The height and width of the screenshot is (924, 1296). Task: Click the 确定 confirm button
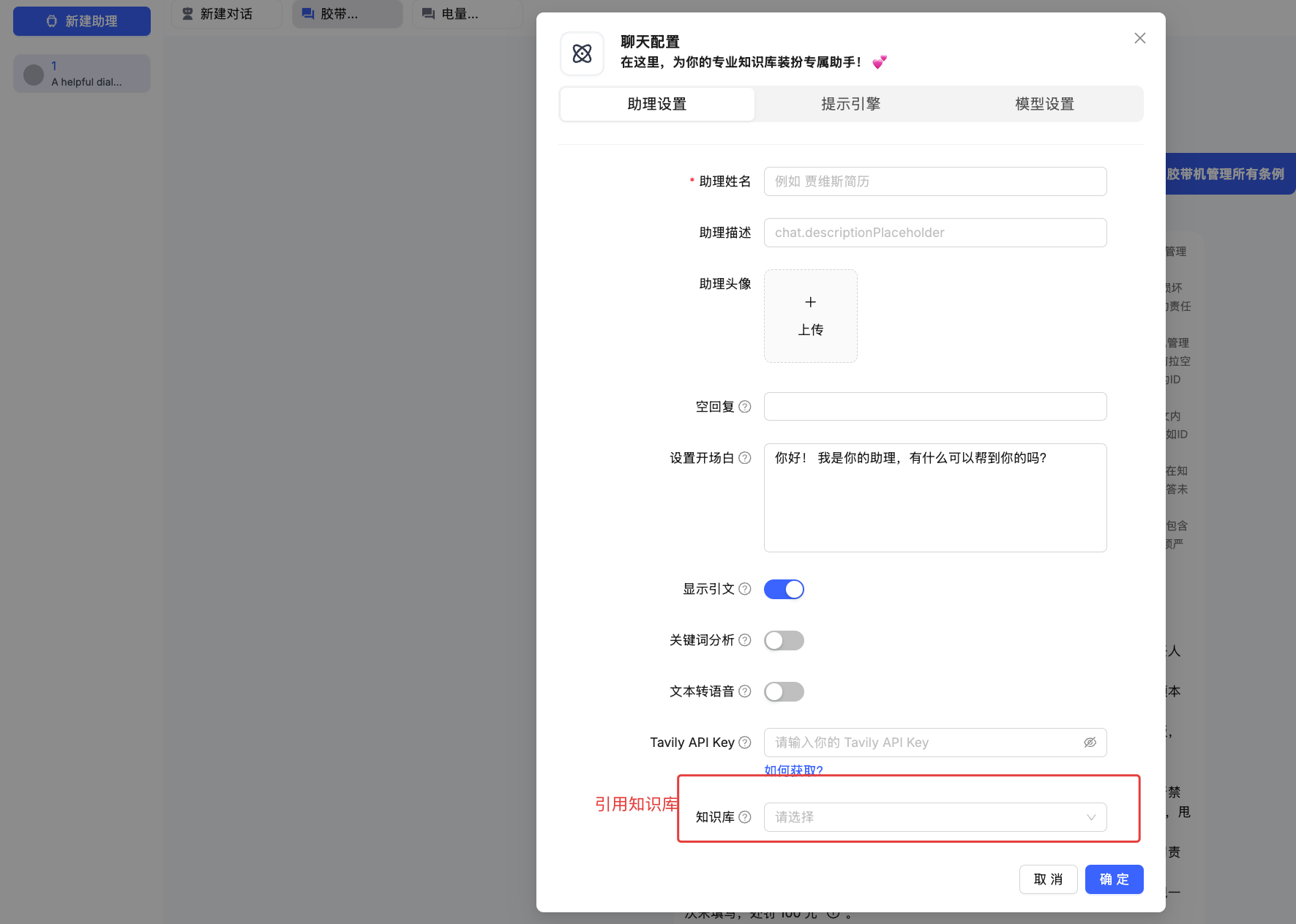1114,879
